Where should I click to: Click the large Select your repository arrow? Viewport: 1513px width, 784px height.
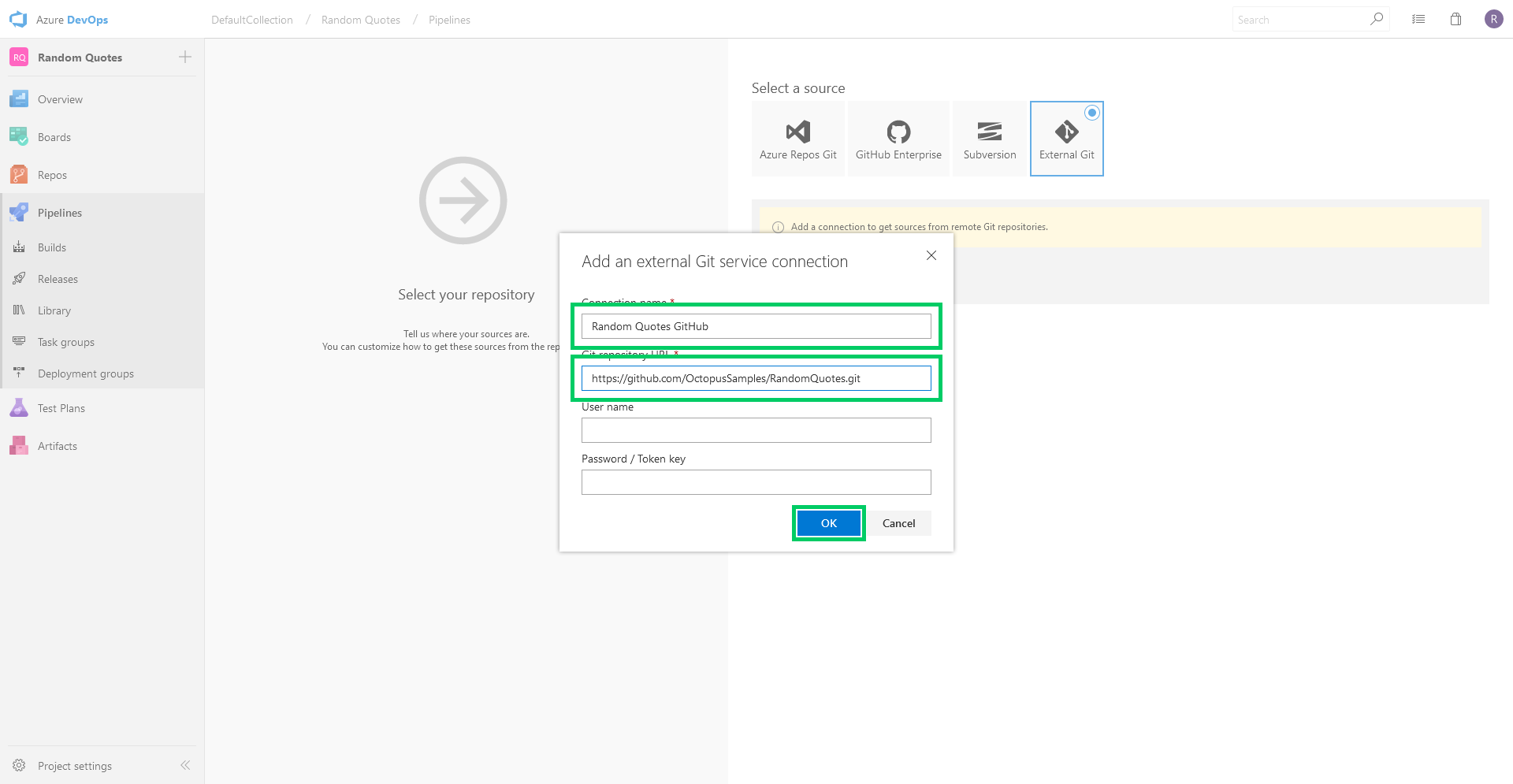coord(463,200)
